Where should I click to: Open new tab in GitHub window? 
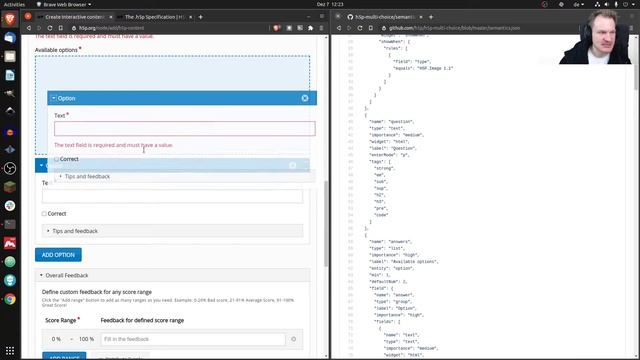(x=431, y=17)
